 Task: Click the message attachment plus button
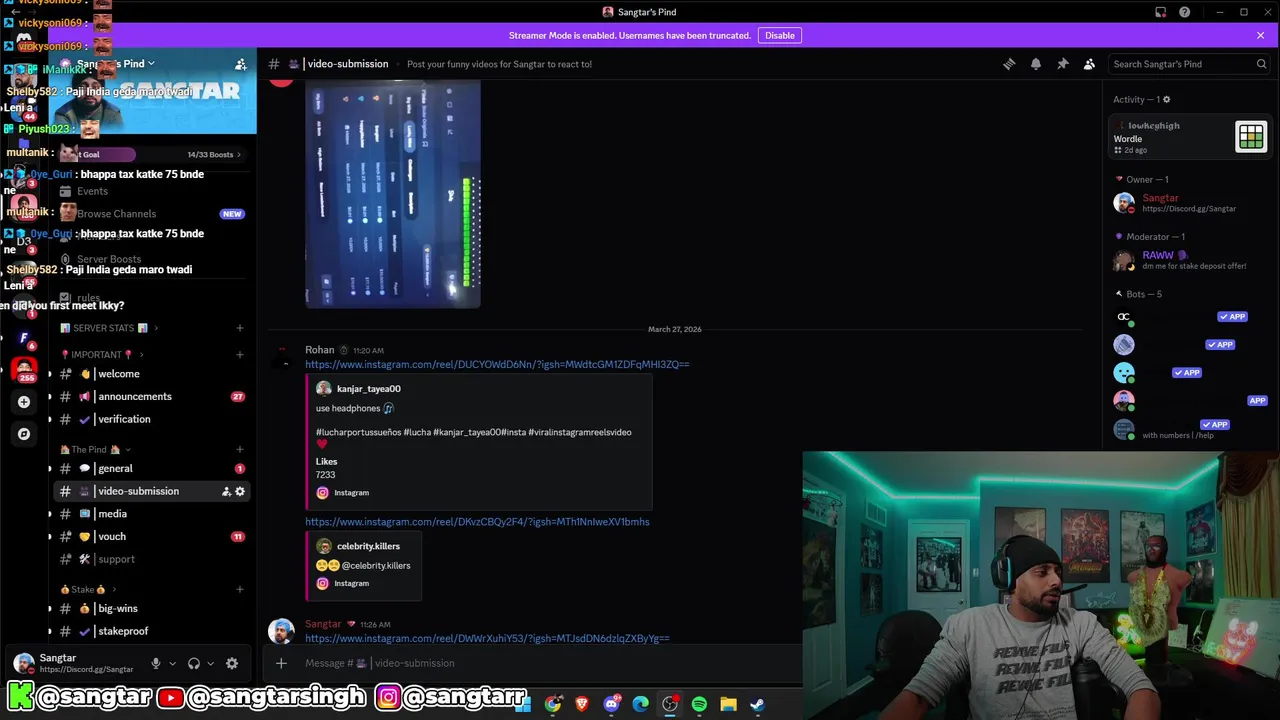coord(281,663)
